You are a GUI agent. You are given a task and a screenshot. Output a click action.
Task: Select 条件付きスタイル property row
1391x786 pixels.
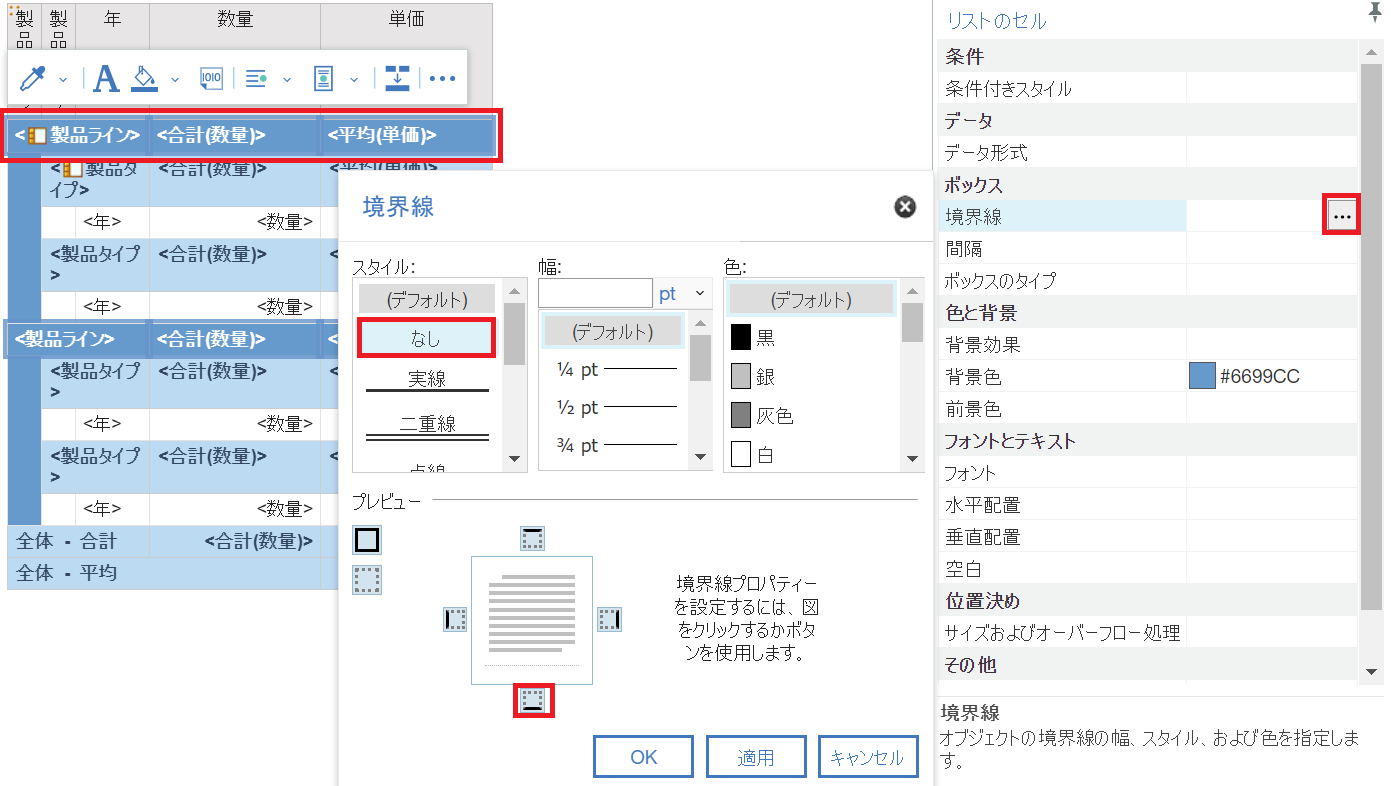pos(1148,89)
